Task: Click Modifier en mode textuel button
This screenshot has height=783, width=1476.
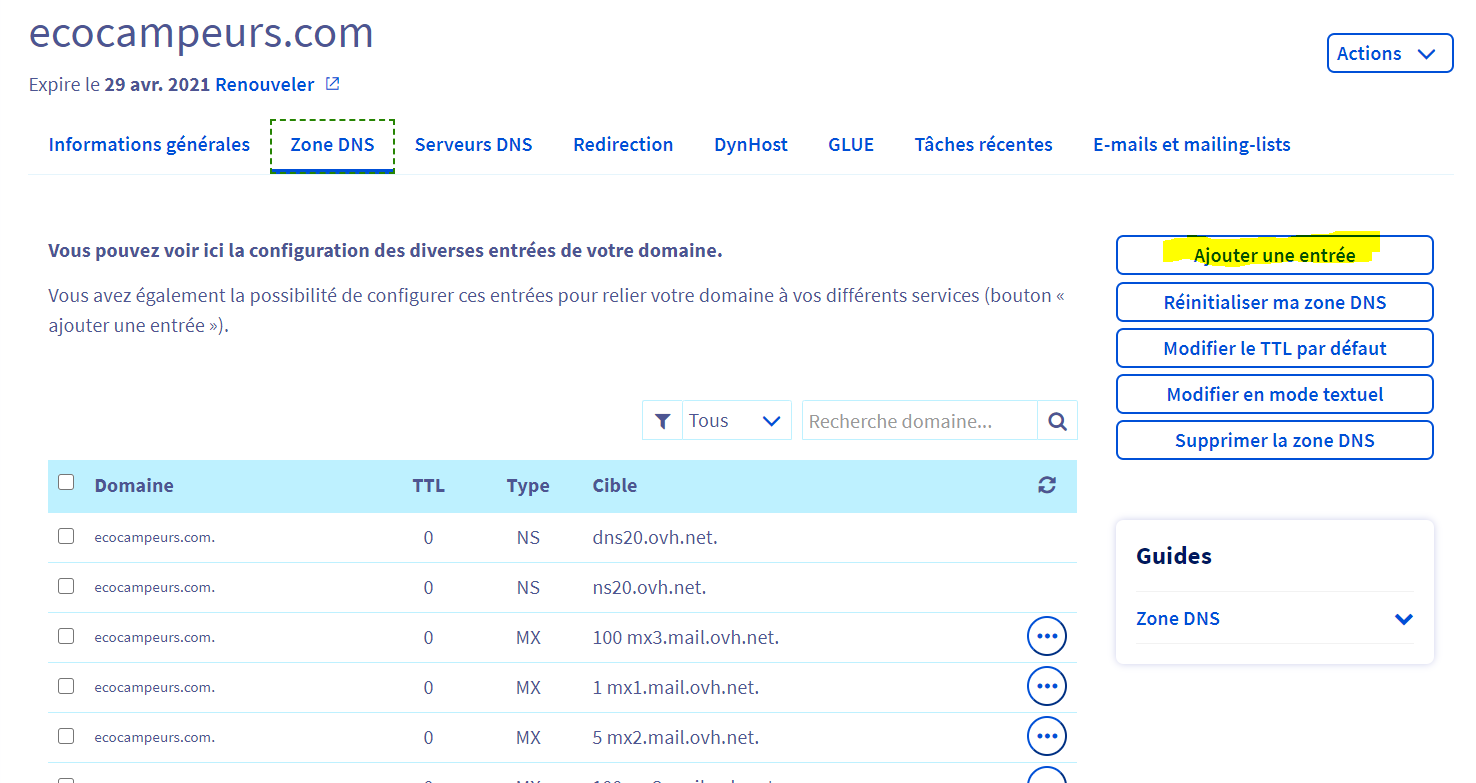Action: coord(1274,394)
